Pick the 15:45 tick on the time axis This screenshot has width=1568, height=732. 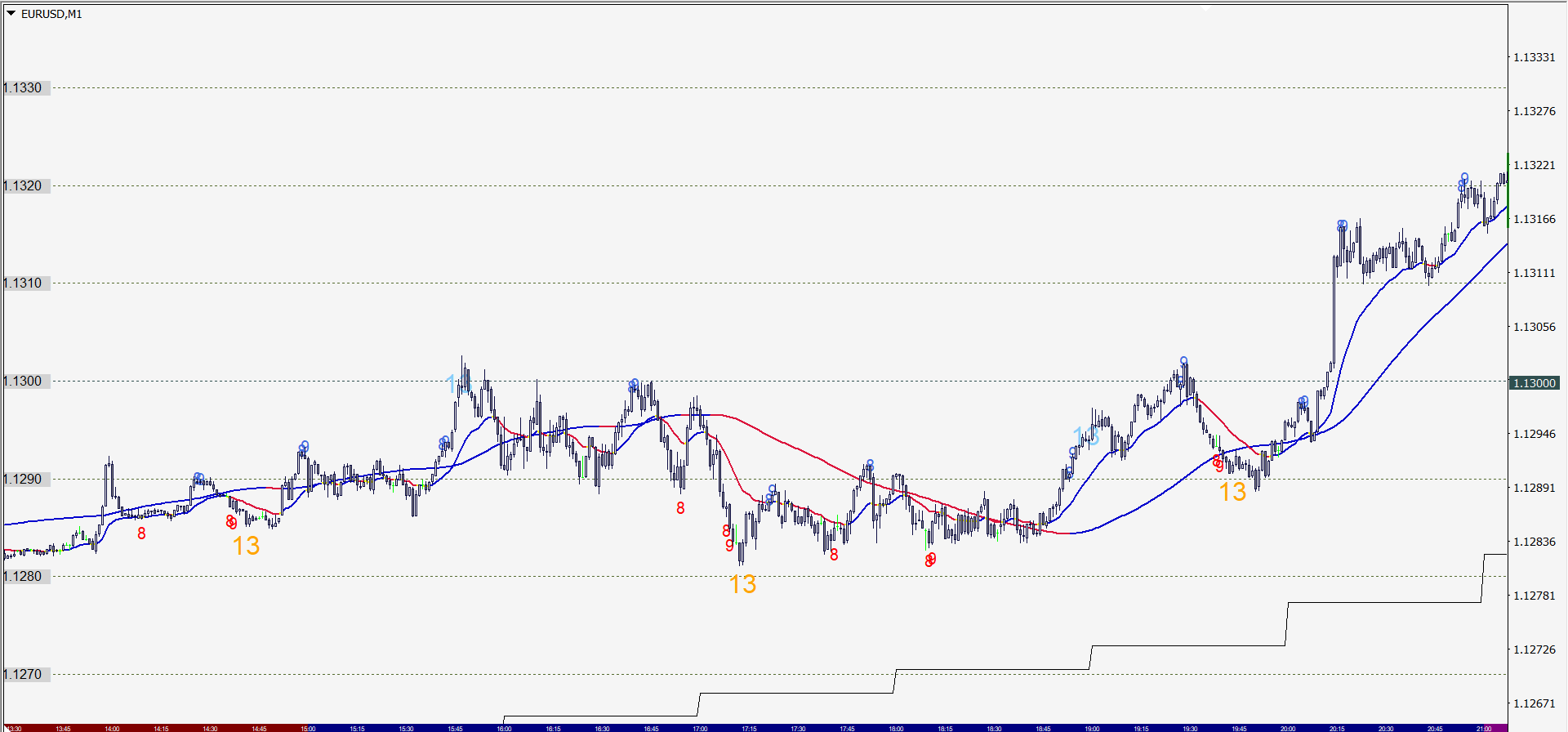[x=455, y=728]
